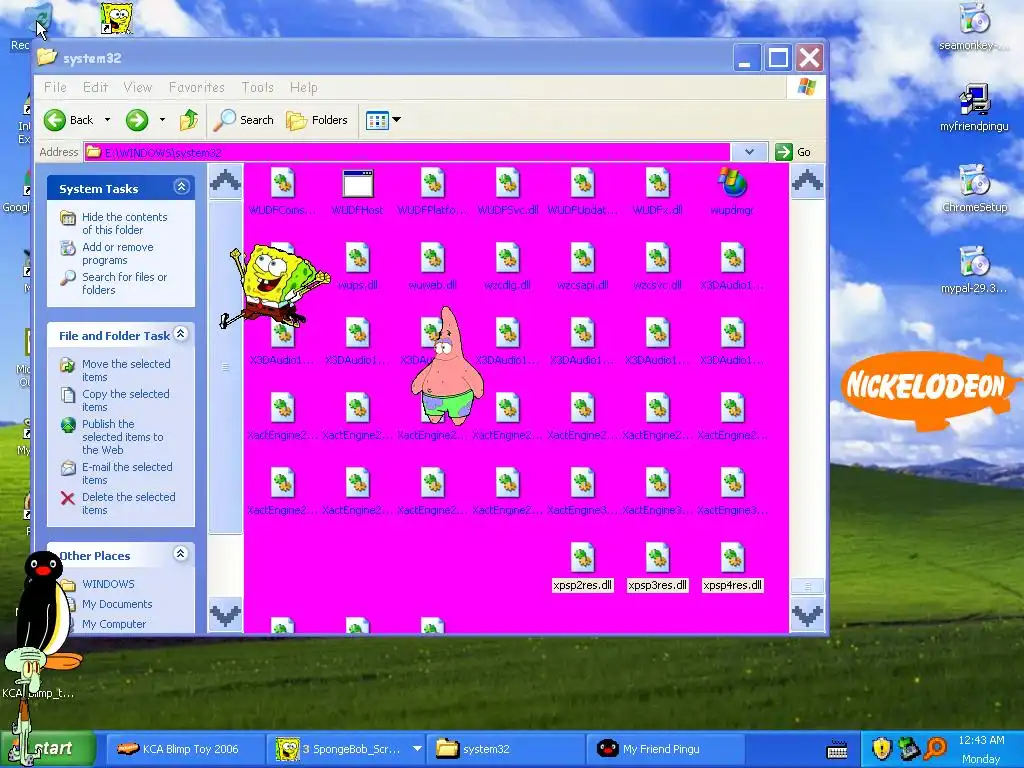
Task: Click the address field showing E:\WINDOWS\system32
Action: [x=407, y=152]
